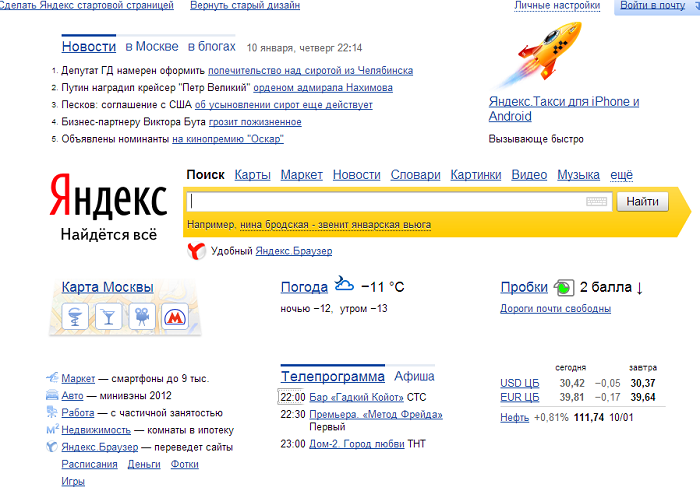This screenshot has width=700, height=491.
Task: Expand the ещё services menu
Action: point(621,175)
